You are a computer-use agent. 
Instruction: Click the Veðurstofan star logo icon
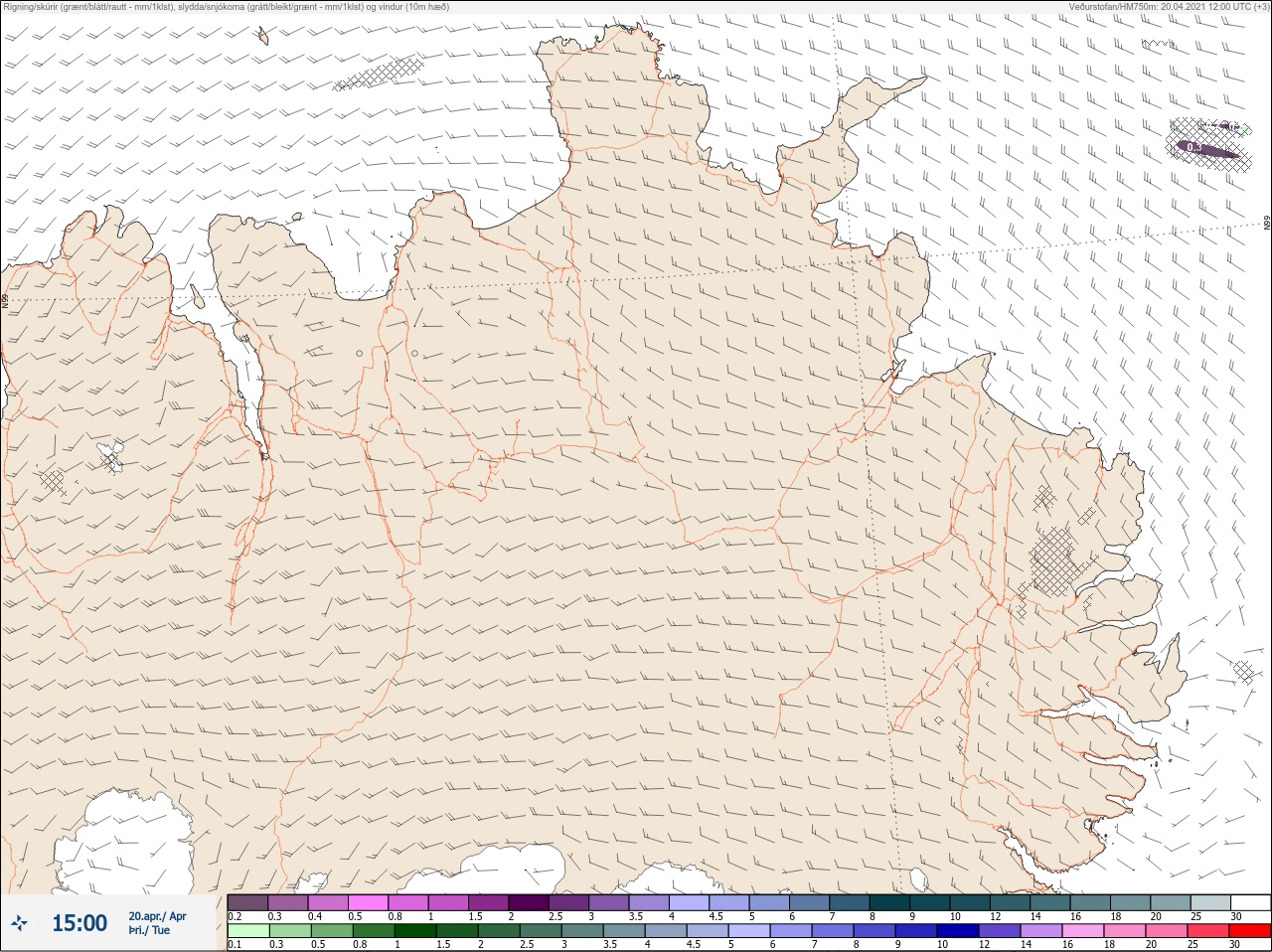[19, 923]
